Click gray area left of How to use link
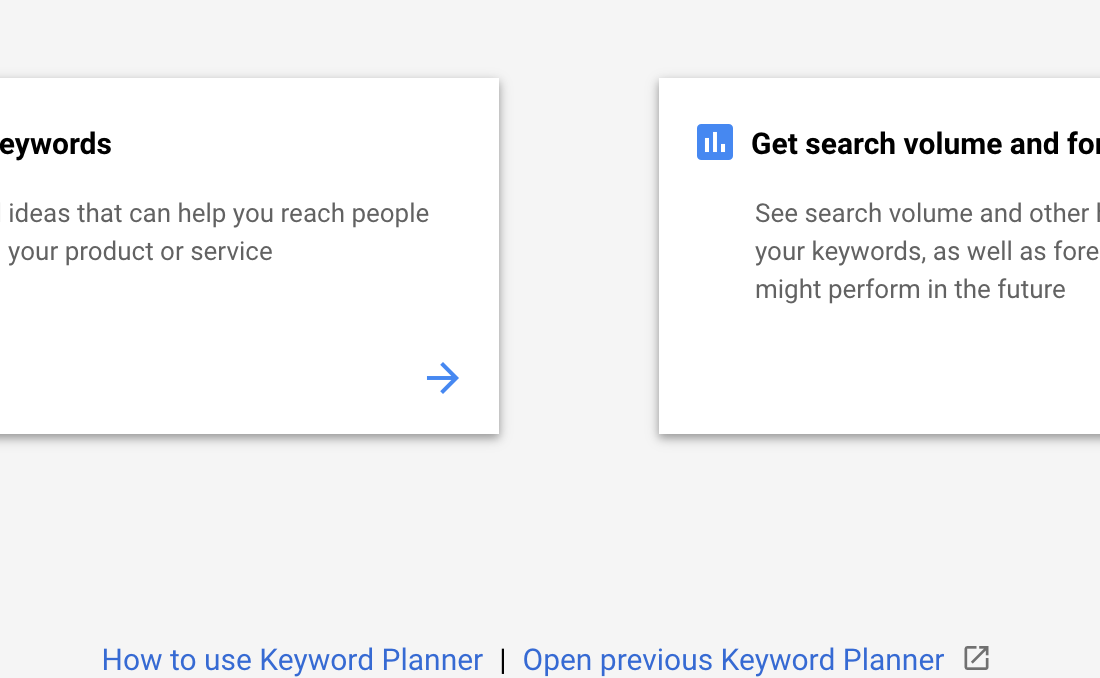The height and width of the screenshot is (678, 1100). 49,660
